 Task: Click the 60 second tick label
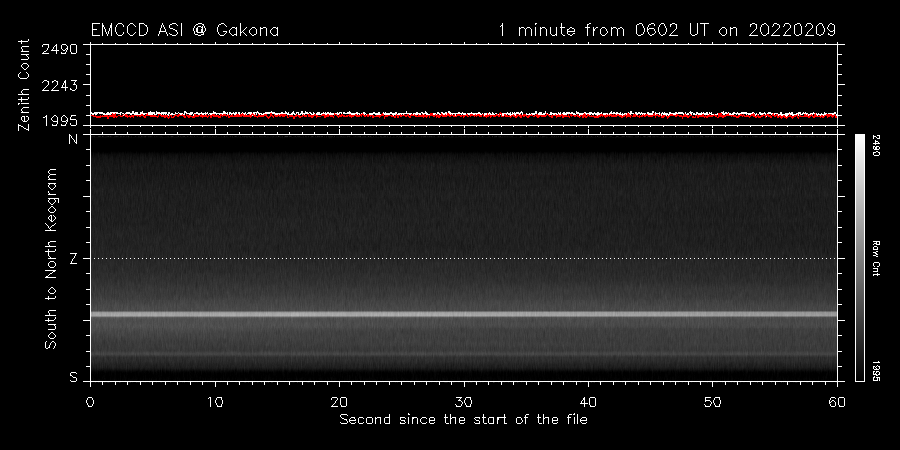pyautogui.click(x=837, y=402)
